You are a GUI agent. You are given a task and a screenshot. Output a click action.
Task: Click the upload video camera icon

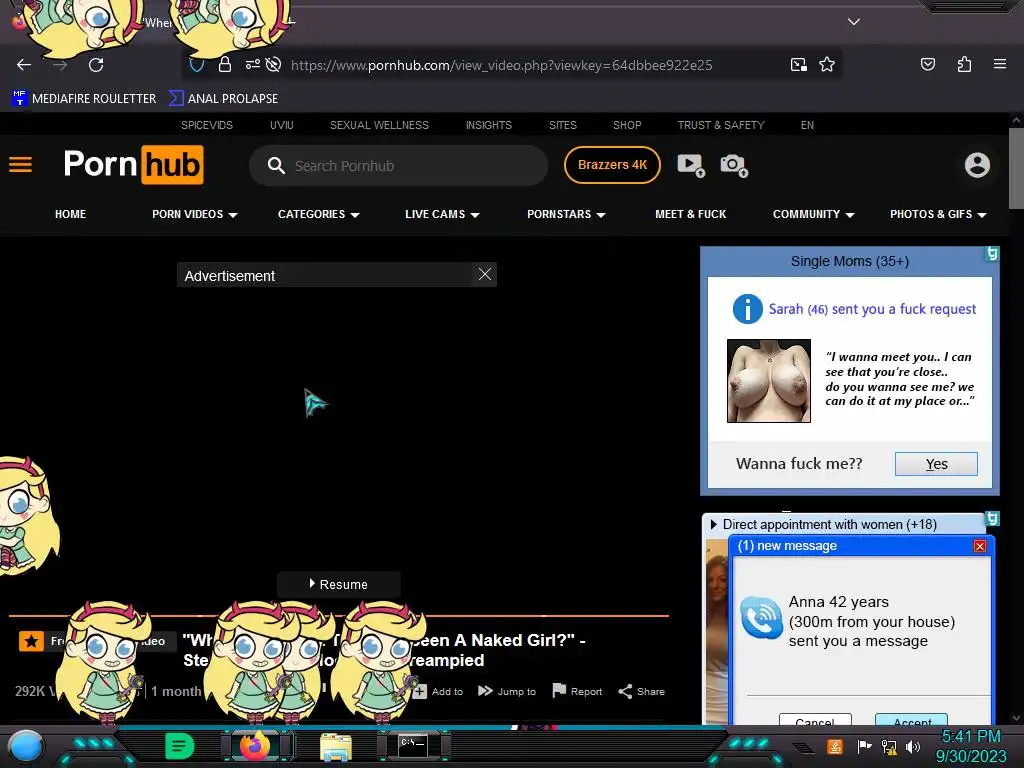(691, 165)
